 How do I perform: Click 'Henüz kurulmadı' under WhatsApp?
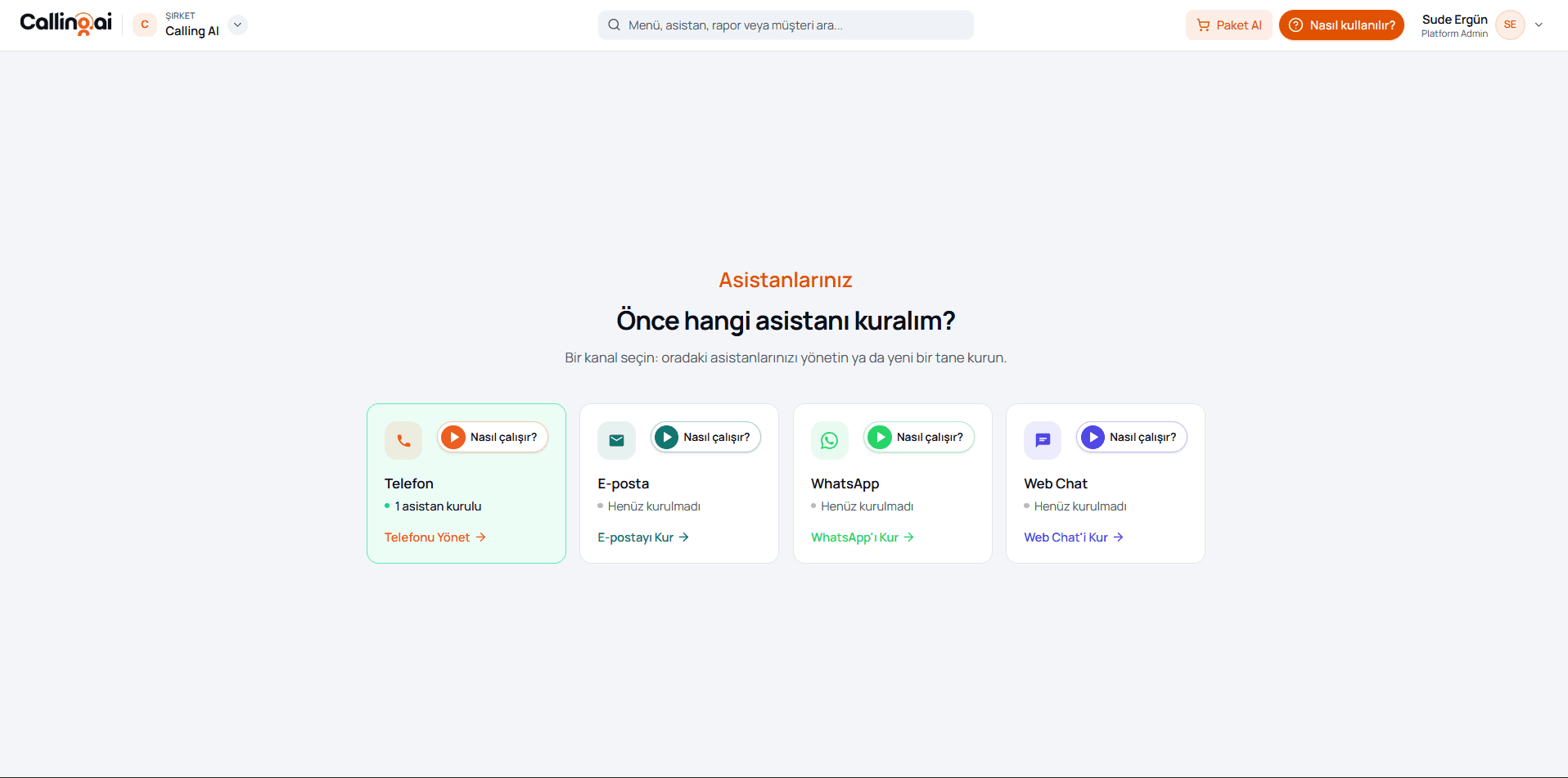point(867,506)
